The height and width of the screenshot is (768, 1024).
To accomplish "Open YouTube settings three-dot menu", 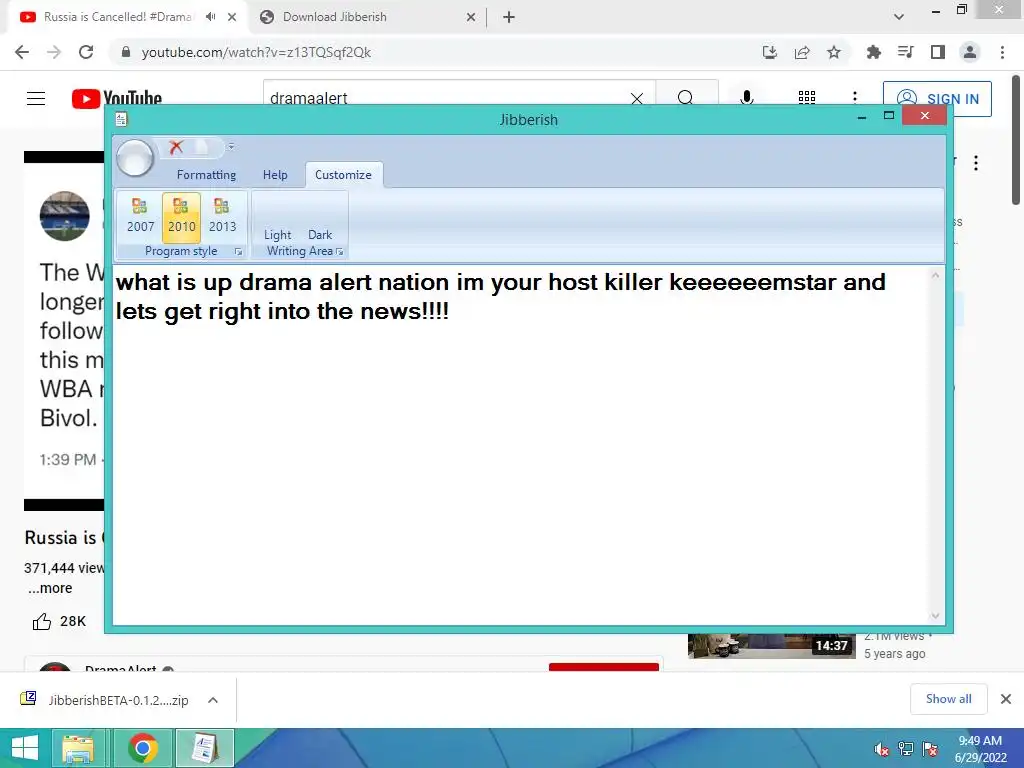I will click(x=855, y=98).
